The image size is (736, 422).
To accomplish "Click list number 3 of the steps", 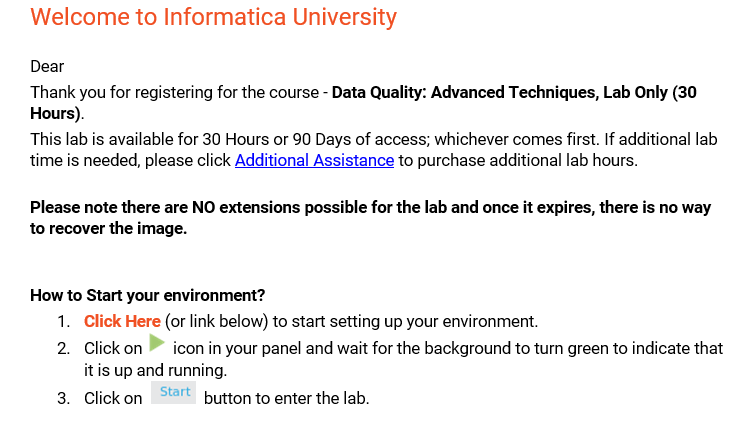I will pyautogui.click(x=63, y=398).
